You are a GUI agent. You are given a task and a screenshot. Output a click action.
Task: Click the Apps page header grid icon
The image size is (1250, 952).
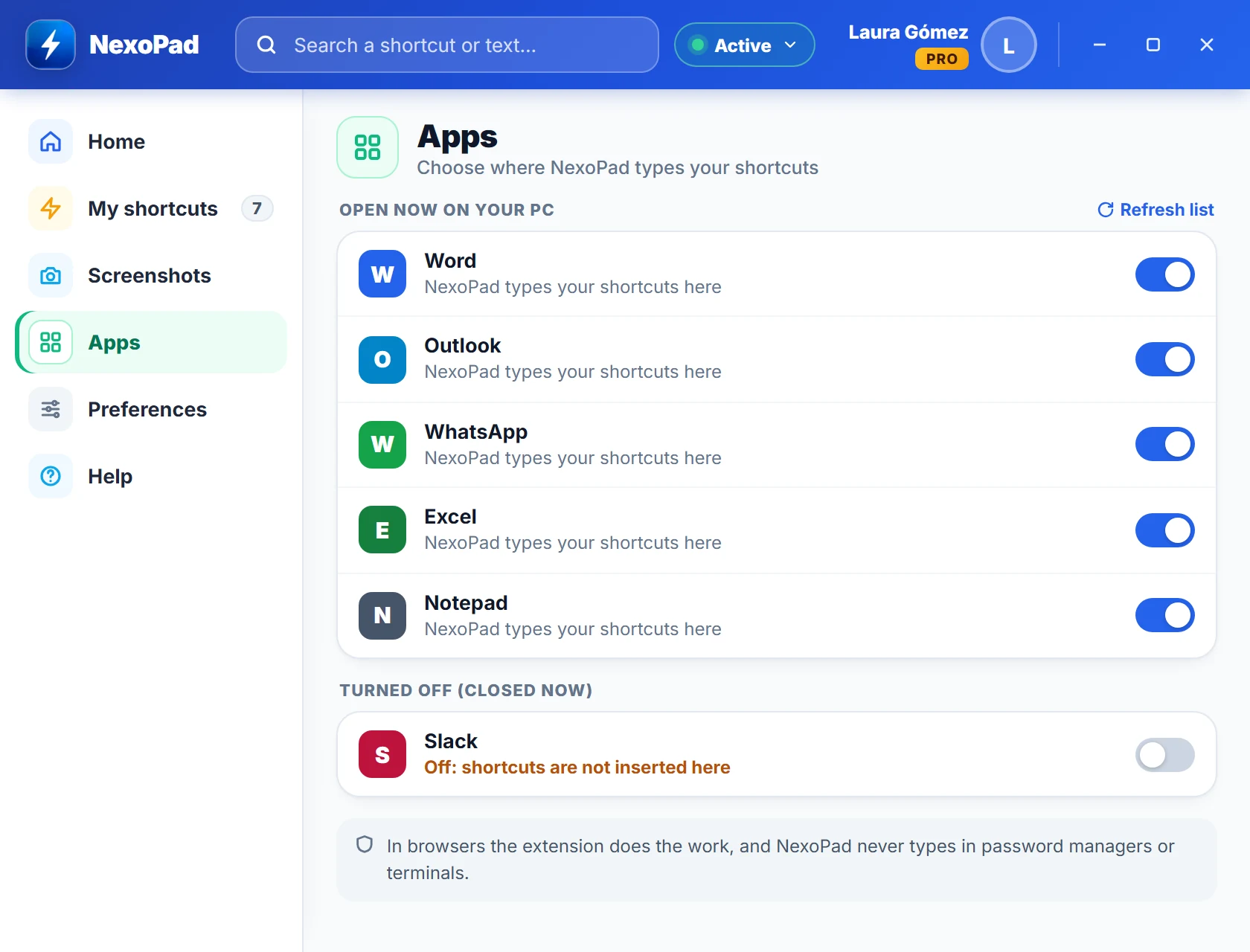[368, 147]
